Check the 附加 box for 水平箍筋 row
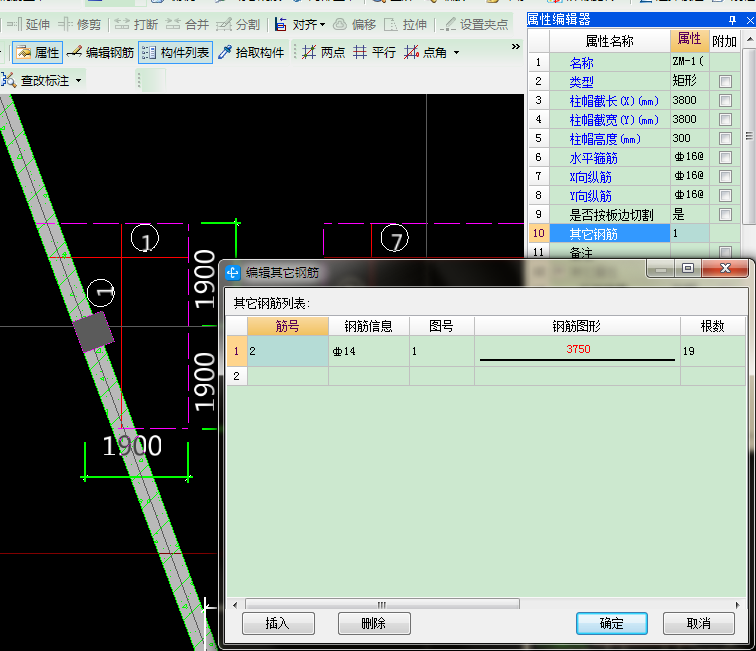Viewport: 756px width, 651px height. click(x=725, y=157)
